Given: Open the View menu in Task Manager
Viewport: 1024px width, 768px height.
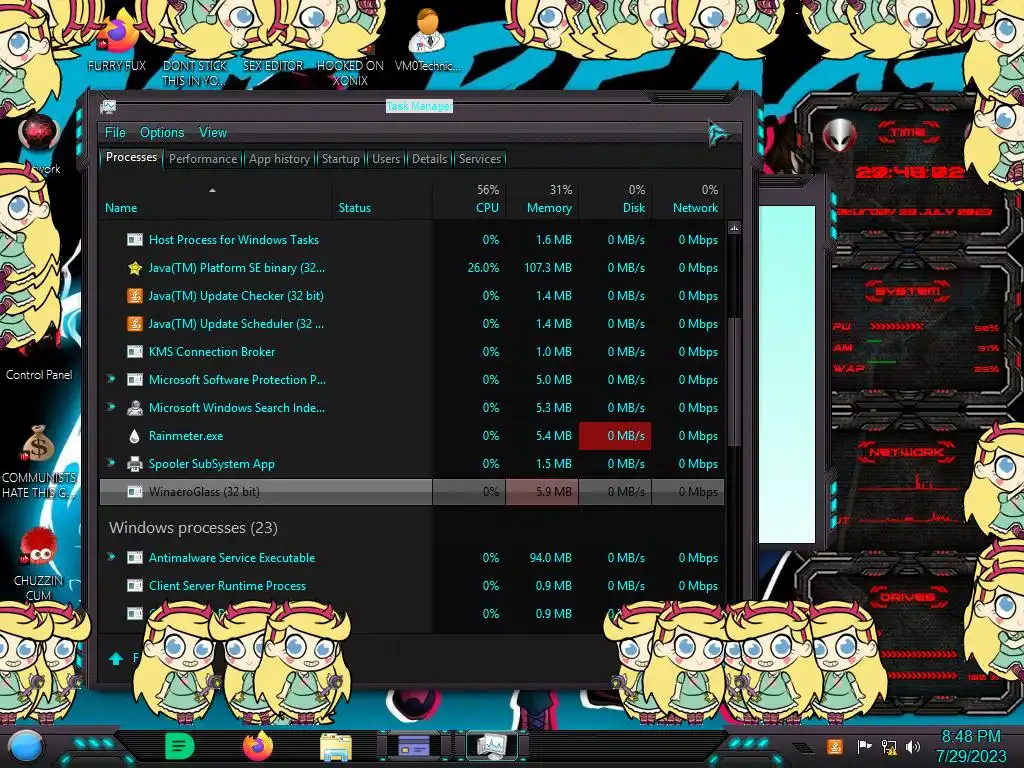Looking at the screenshot, I should tap(213, 133).
